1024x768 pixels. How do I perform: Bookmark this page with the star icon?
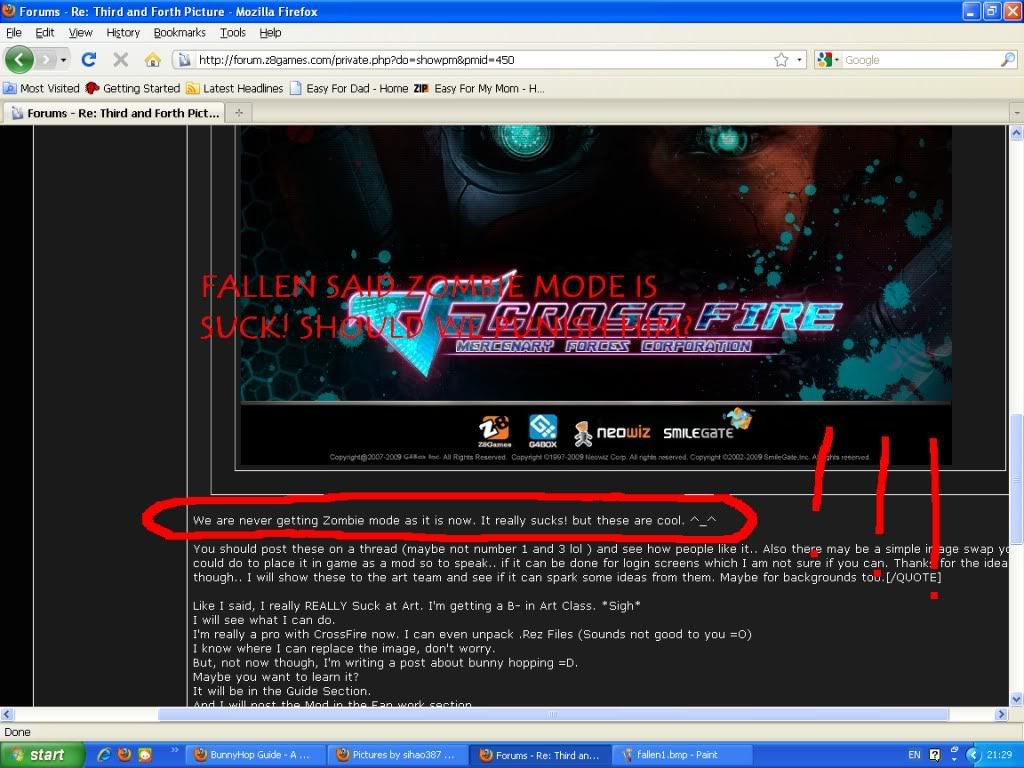tap(781, 60)
